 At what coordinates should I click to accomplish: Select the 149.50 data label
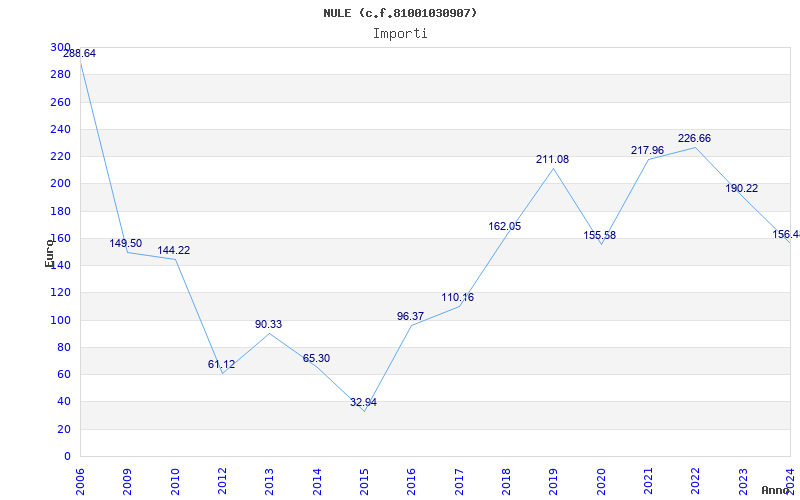(126, 243)
